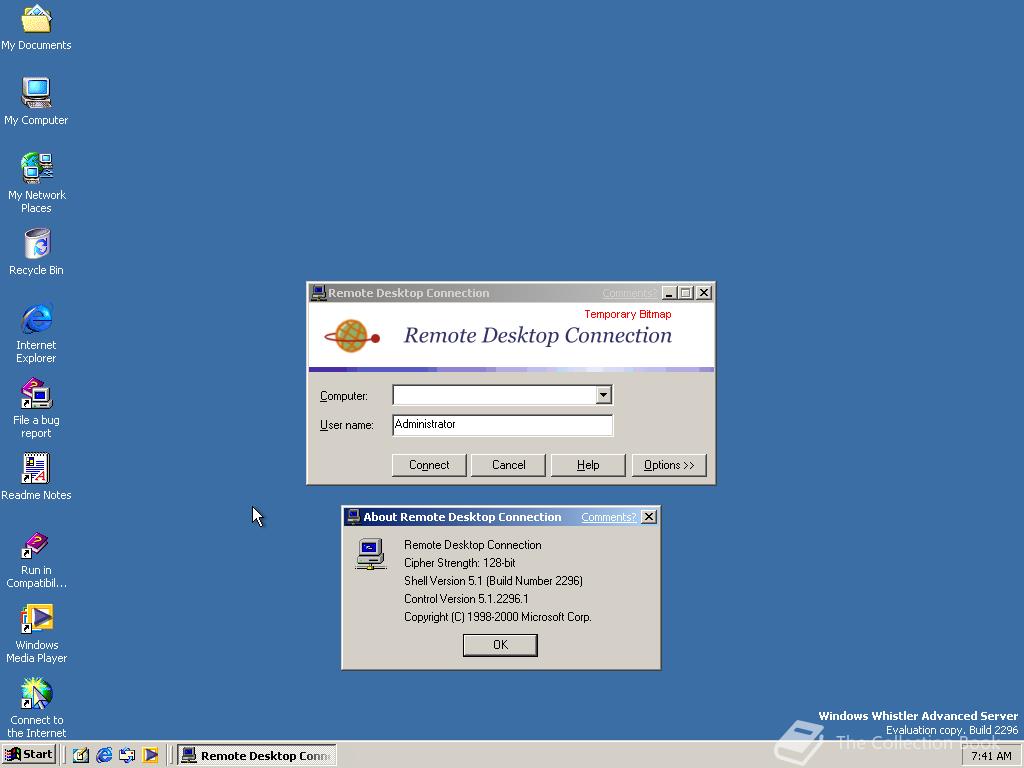The image size is (1024, 768).
Task: Minimize the Remote Desktop Connection window
Action: click(x=669, y=293)
